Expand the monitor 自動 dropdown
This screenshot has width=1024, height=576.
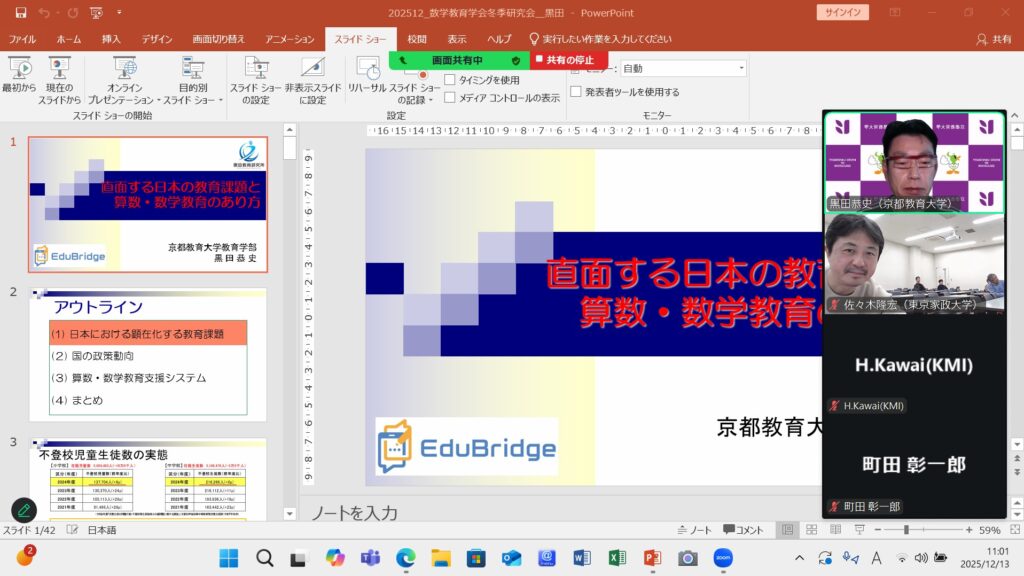pos(741,69)
